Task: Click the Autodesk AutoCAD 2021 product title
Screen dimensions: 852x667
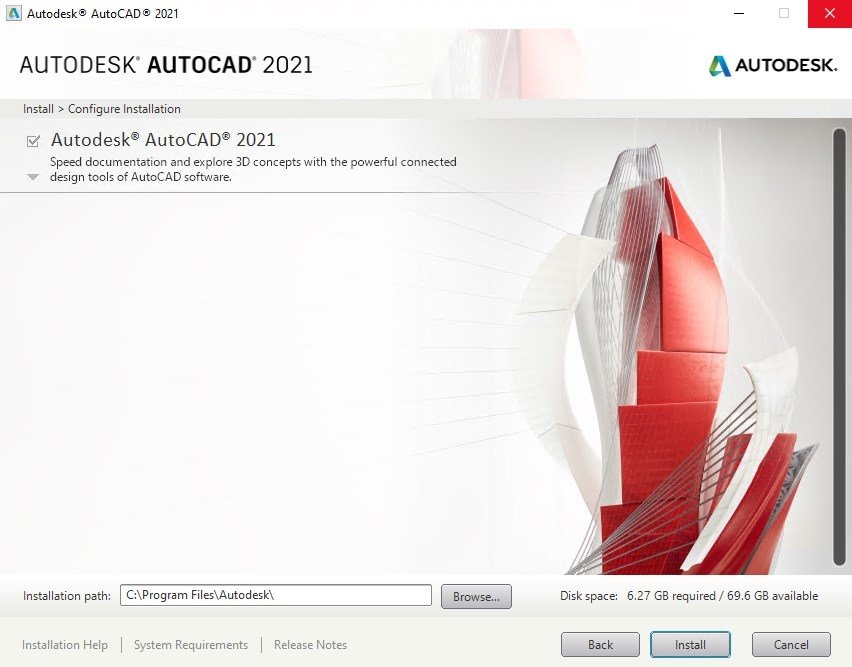Action: pyautogui.click(x=163, y=140)
